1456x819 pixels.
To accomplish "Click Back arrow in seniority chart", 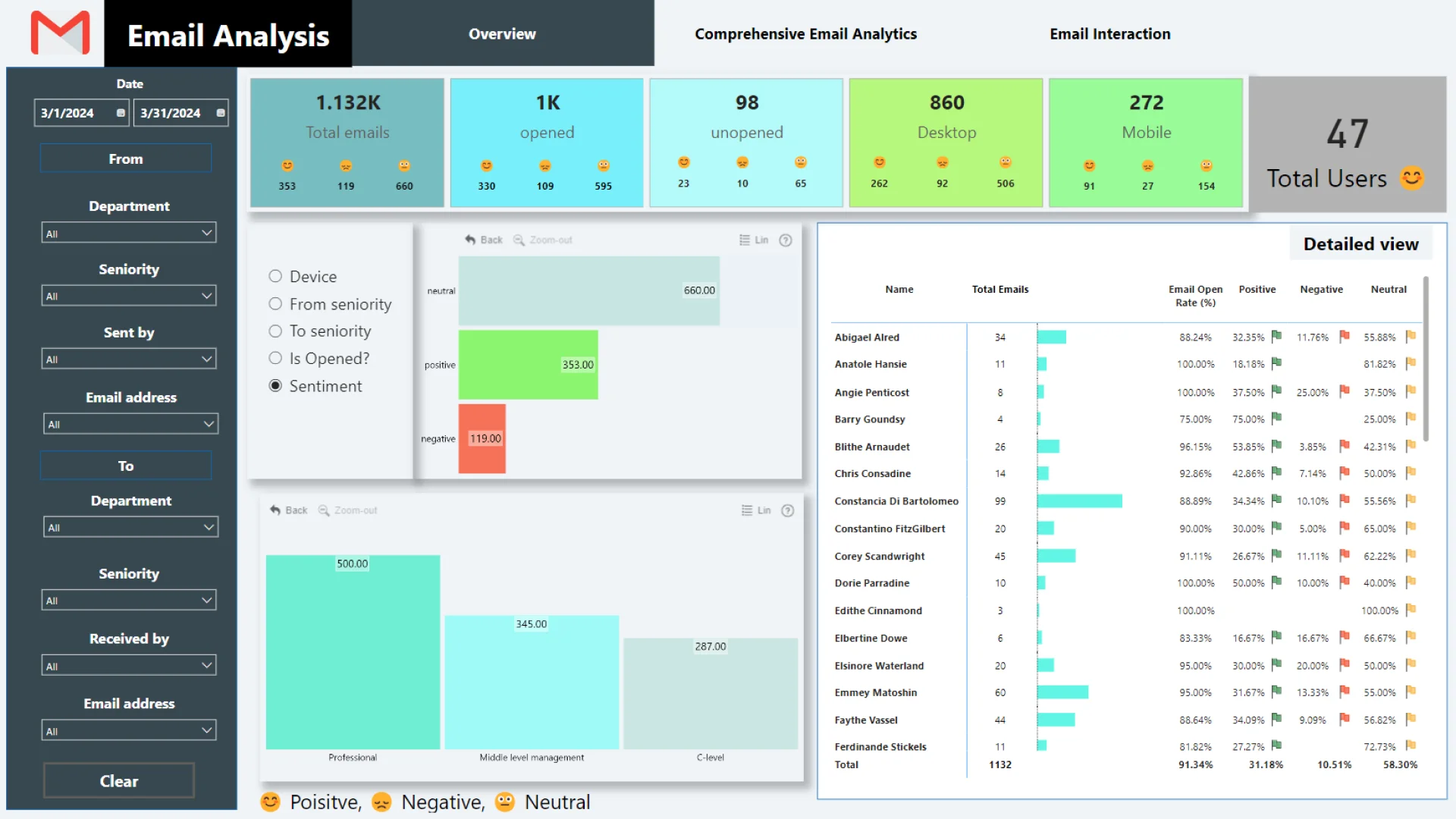I will (275, 510).
